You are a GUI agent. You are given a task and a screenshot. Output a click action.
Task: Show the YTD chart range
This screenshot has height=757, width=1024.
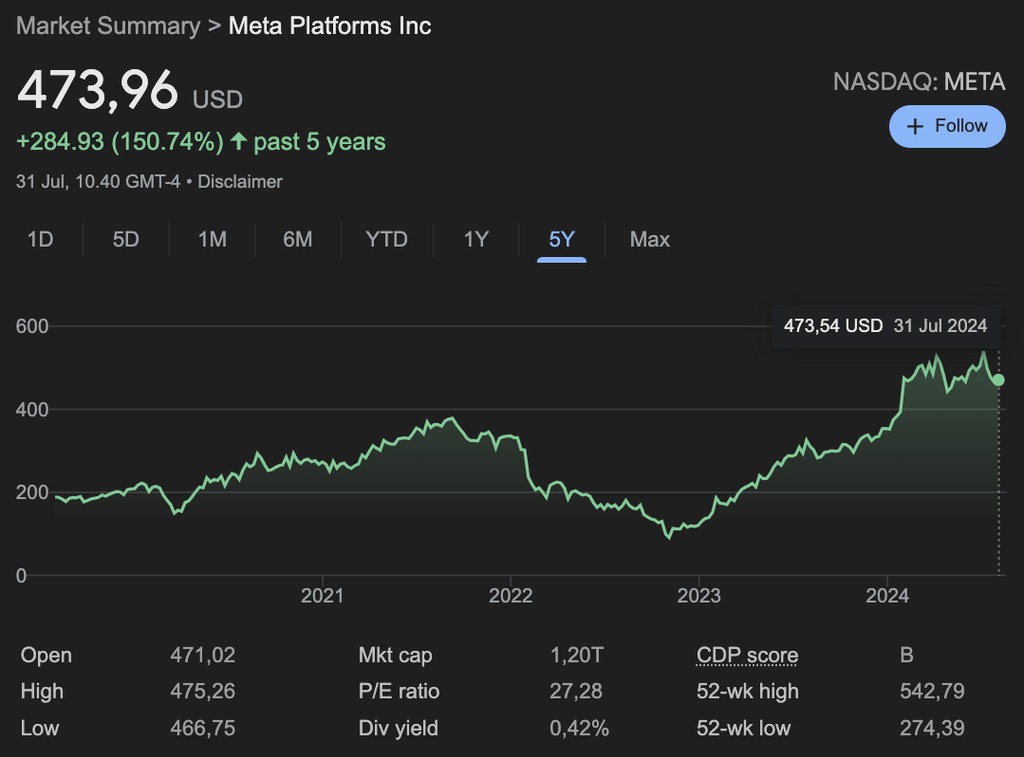(387, 240)
